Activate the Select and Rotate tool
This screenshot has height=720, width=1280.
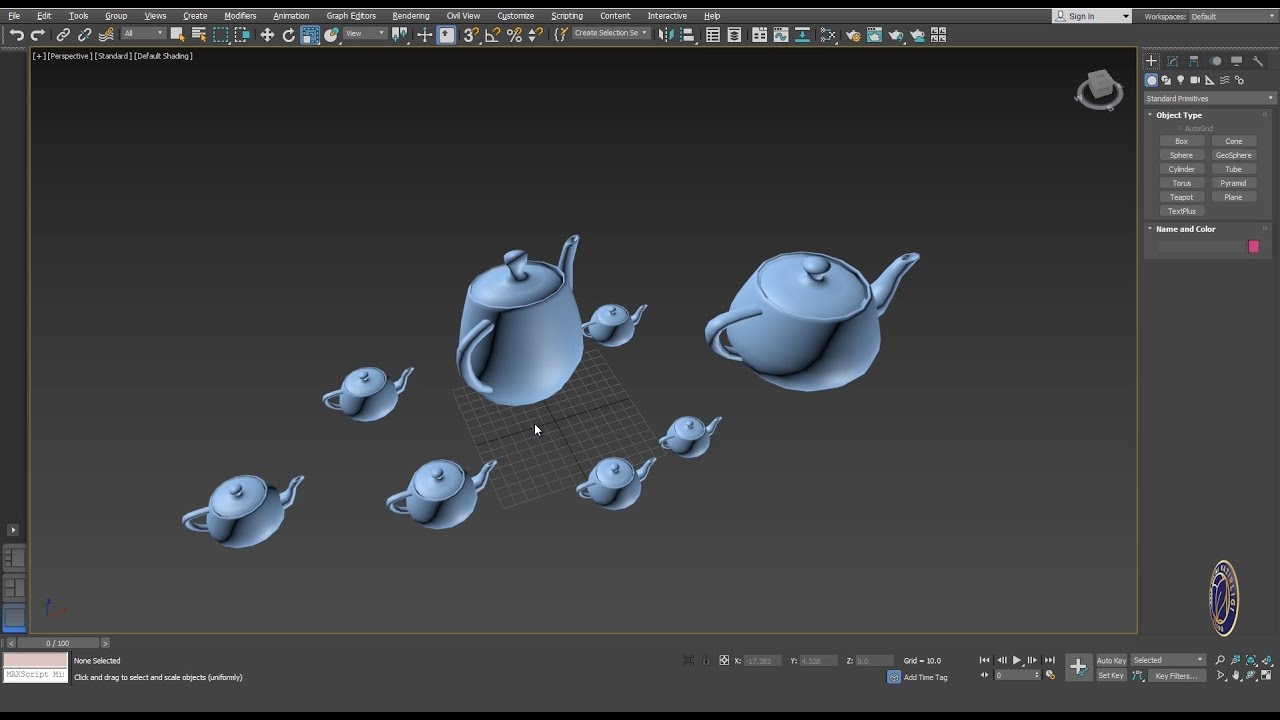[x=289, y=35]
